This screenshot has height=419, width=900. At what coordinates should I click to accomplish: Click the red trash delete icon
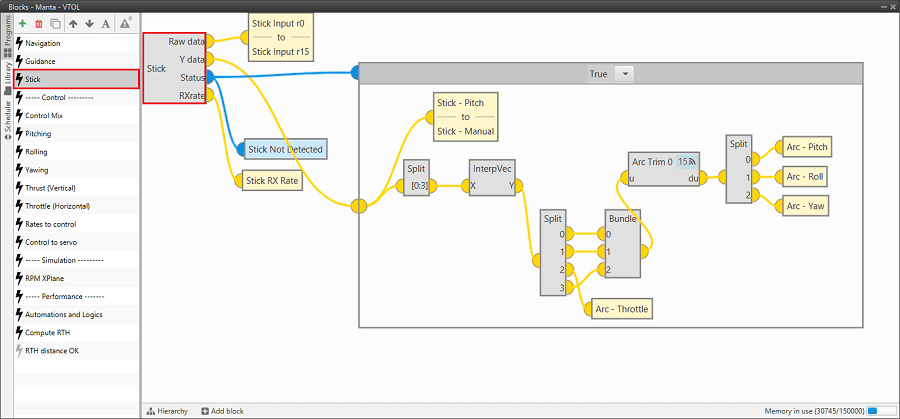click(38, 23)
